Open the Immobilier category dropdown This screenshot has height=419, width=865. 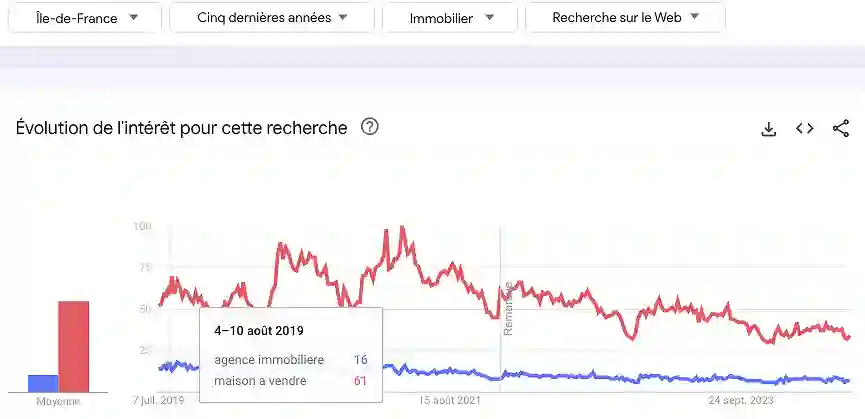[x=450, y=18]
